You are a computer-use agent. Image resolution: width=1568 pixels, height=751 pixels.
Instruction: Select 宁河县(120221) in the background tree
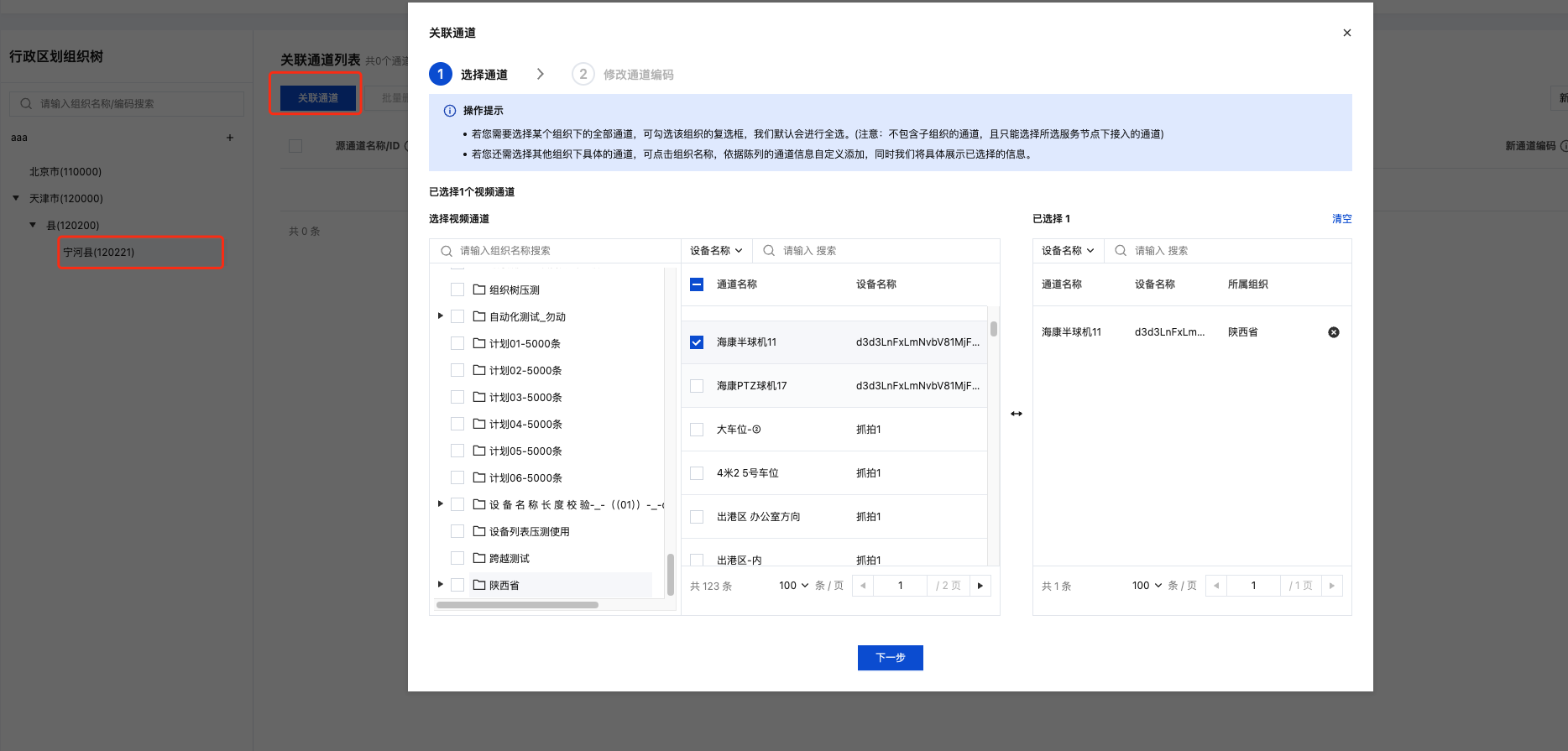tap(99, 253)
